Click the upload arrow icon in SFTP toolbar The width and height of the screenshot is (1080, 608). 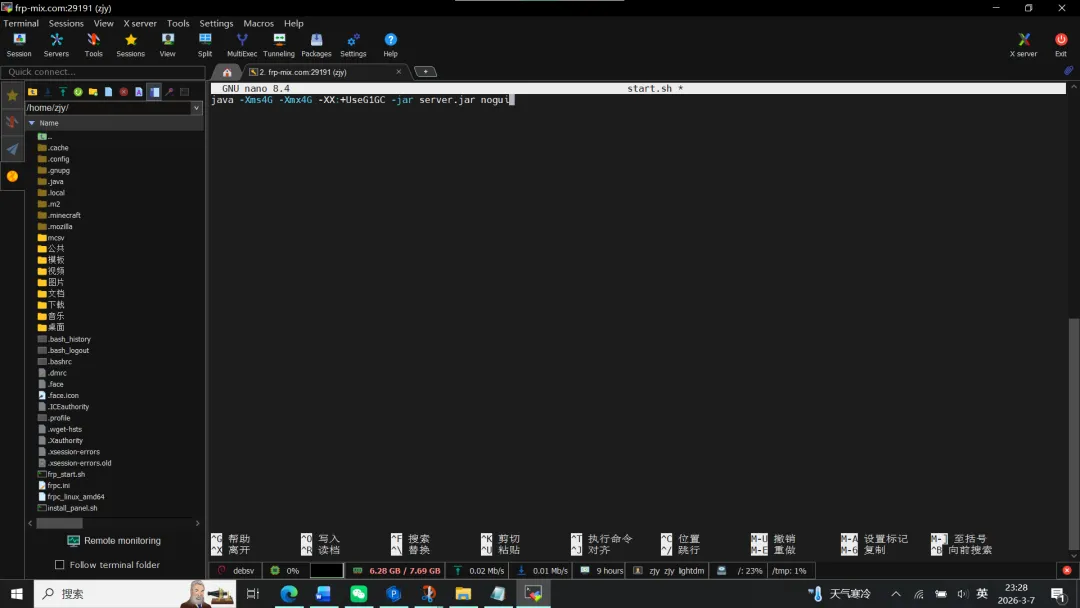(x=63, y=92)
